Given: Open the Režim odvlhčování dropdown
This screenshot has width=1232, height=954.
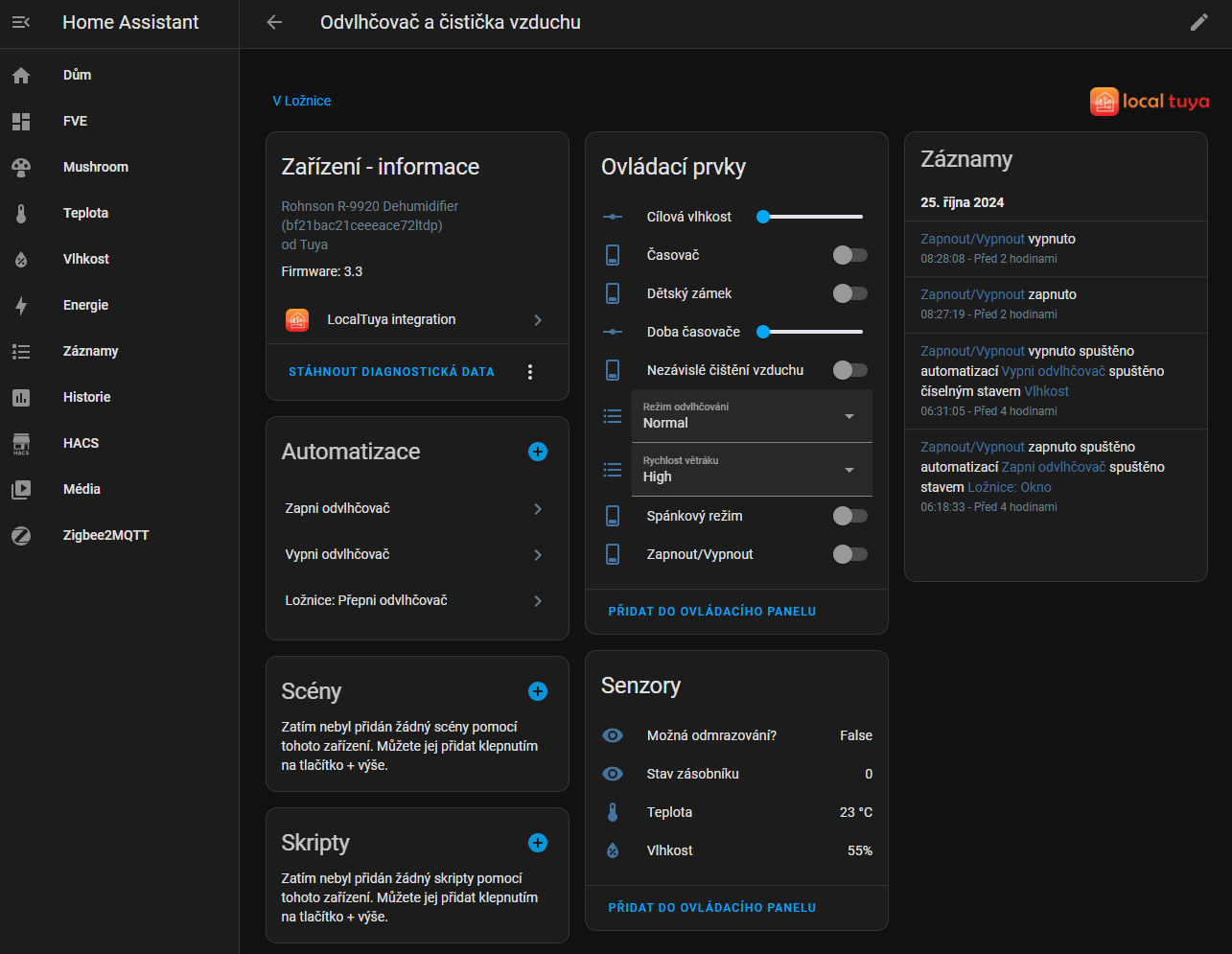Looking at the screenshot, I should (752, 416).
